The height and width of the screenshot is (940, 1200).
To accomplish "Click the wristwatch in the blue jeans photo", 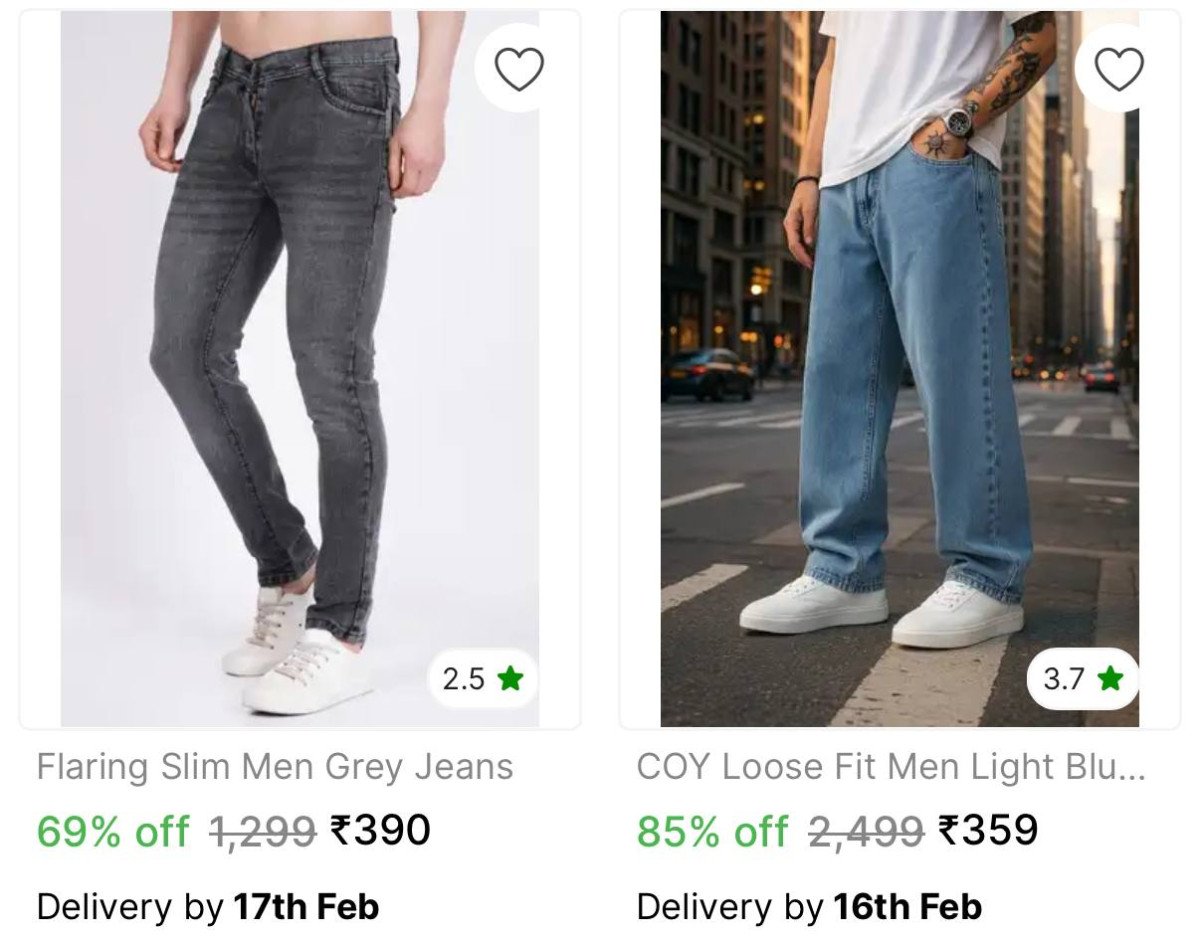I will tap(961, 120).
